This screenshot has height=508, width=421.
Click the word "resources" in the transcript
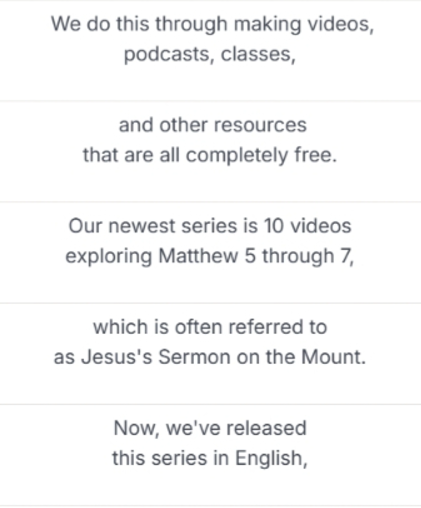260,126
